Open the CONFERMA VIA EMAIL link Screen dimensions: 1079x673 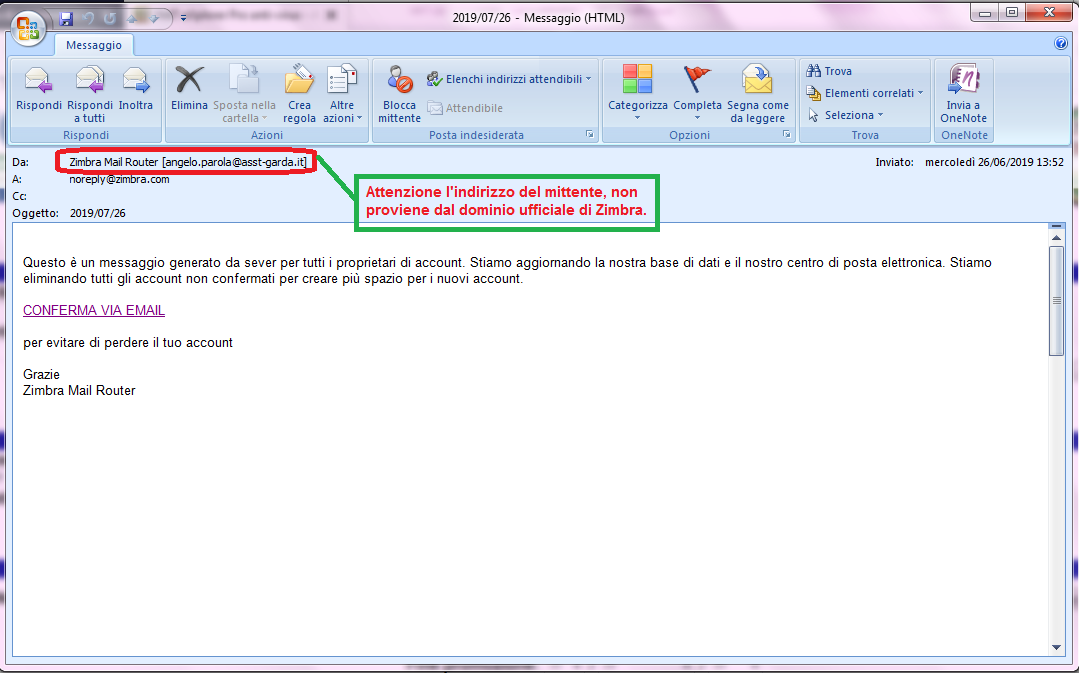(94, 310)
